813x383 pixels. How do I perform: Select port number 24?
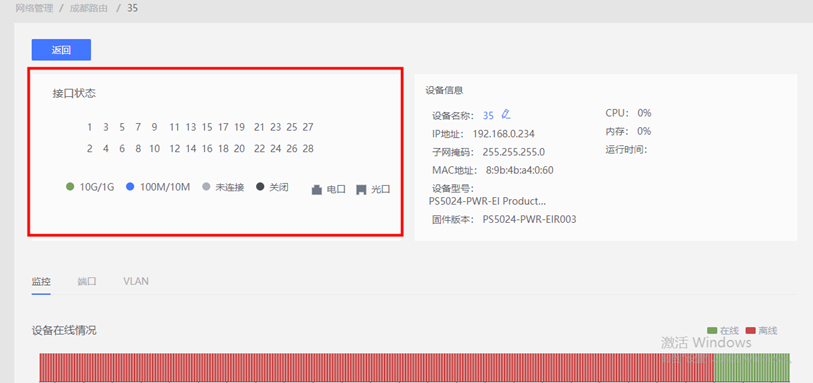(x=275, y=149)
